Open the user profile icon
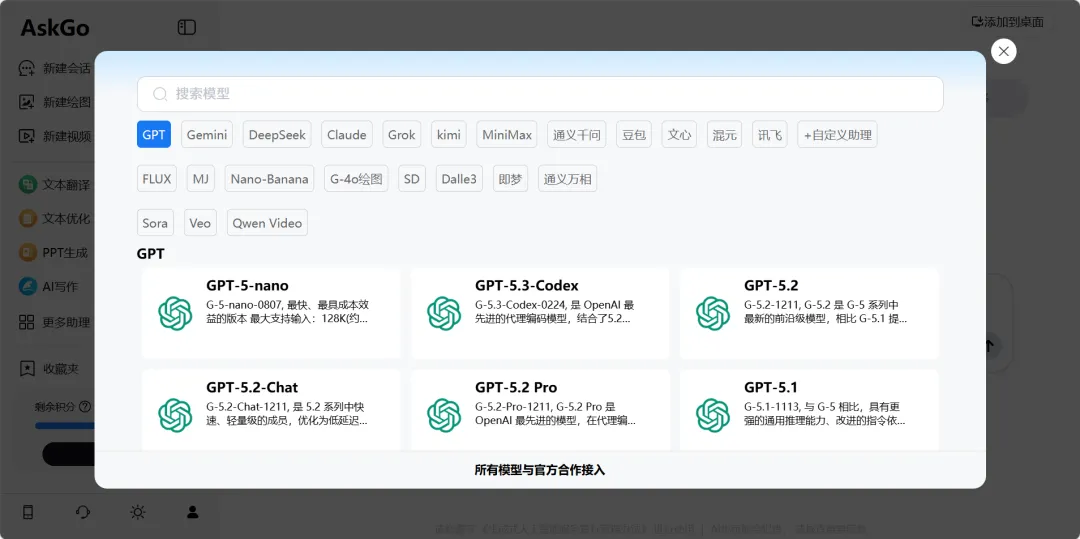 (193, 512)
